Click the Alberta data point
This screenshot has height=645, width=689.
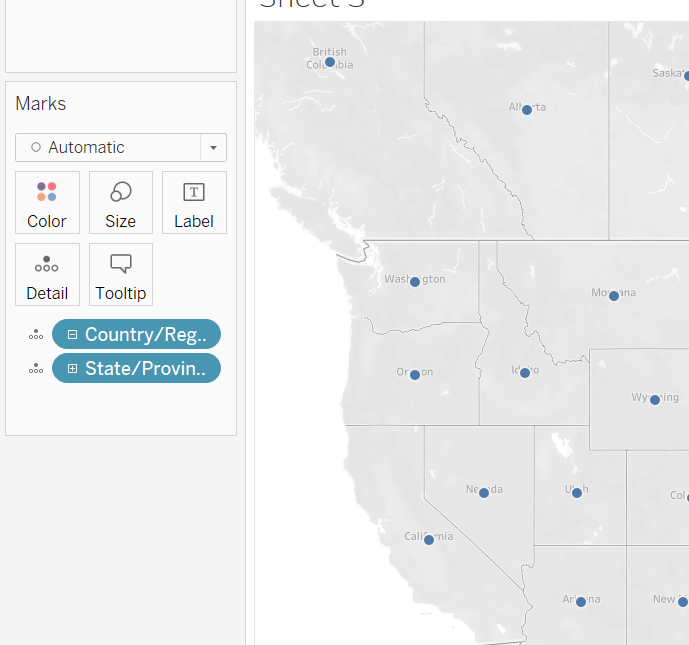tap(527, 110)
